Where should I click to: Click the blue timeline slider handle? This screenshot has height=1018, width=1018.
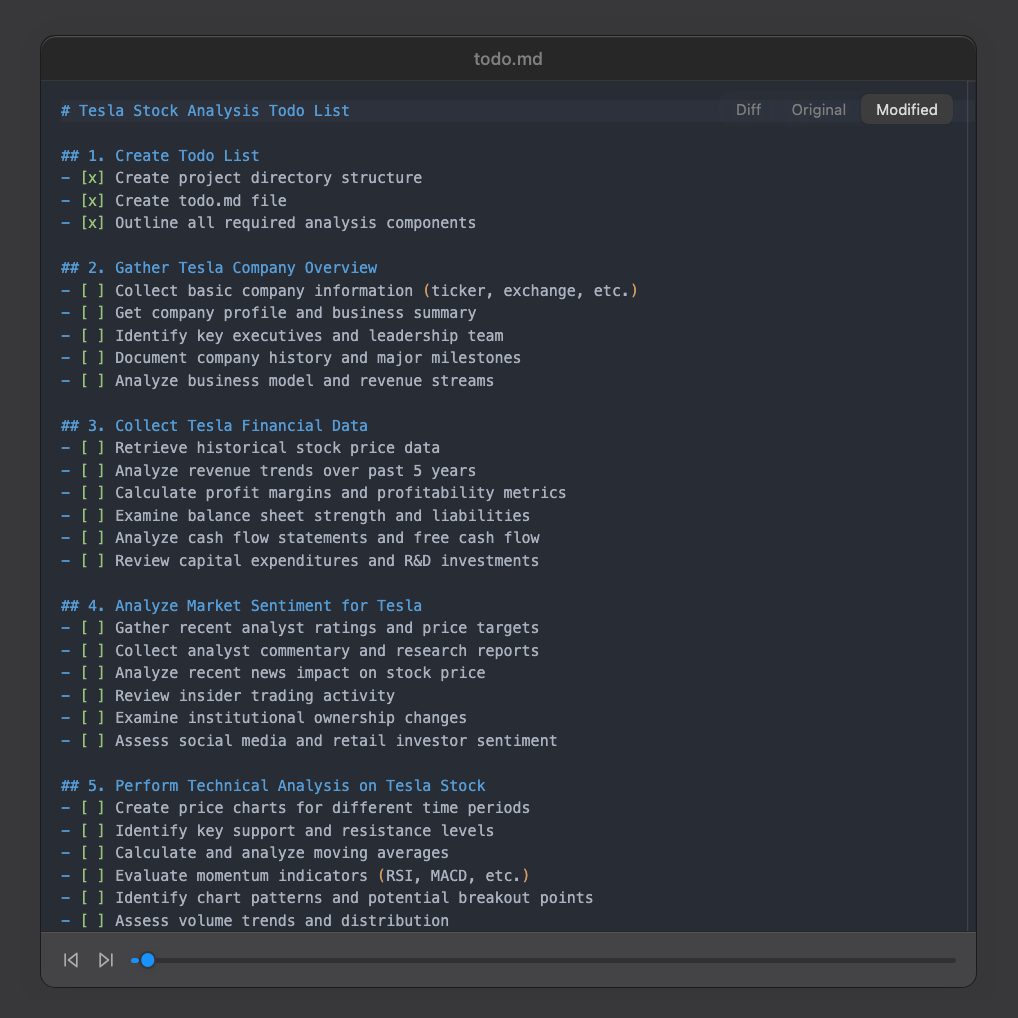147,960
